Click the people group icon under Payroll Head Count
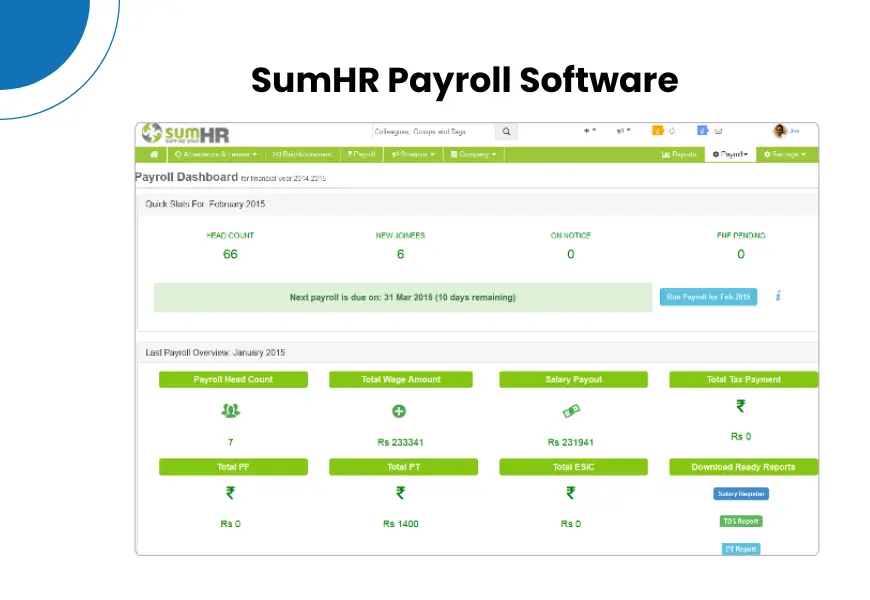 (x=230, y=411)
